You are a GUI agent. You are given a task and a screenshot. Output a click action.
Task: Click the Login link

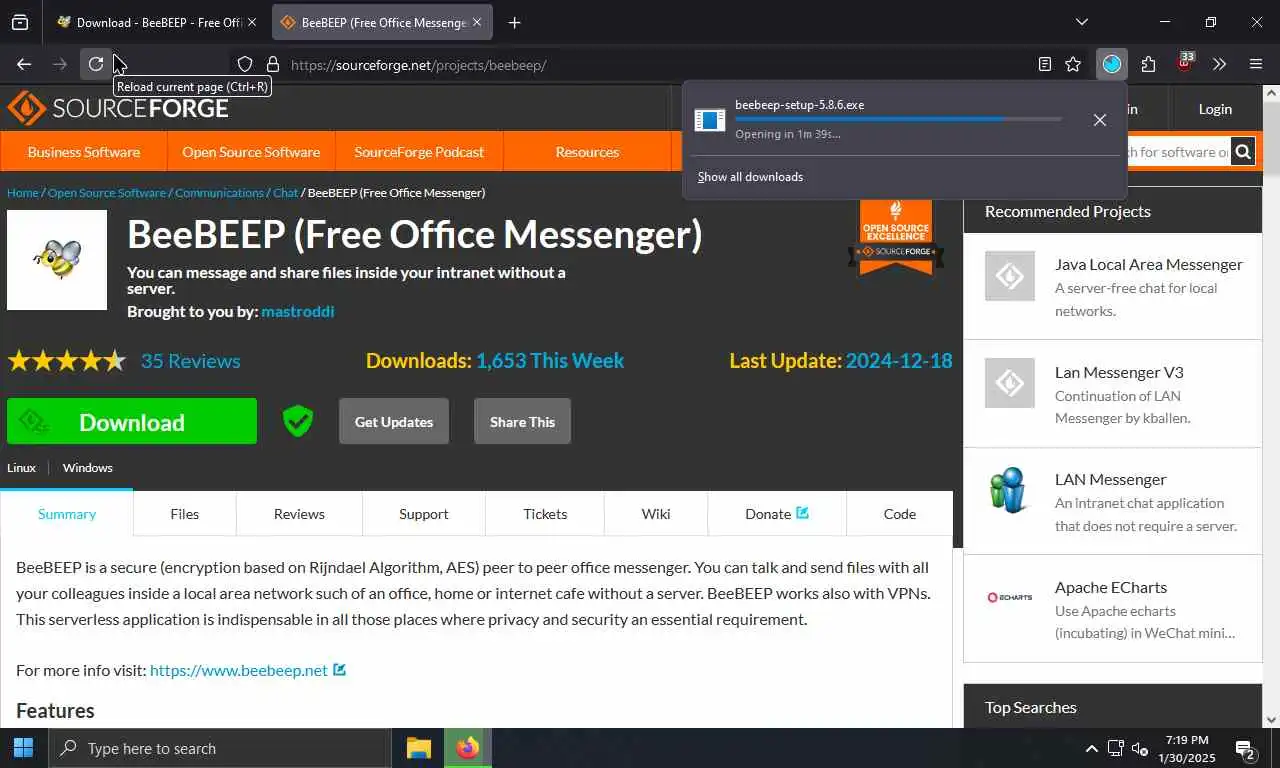click(x=1215, y=109)
